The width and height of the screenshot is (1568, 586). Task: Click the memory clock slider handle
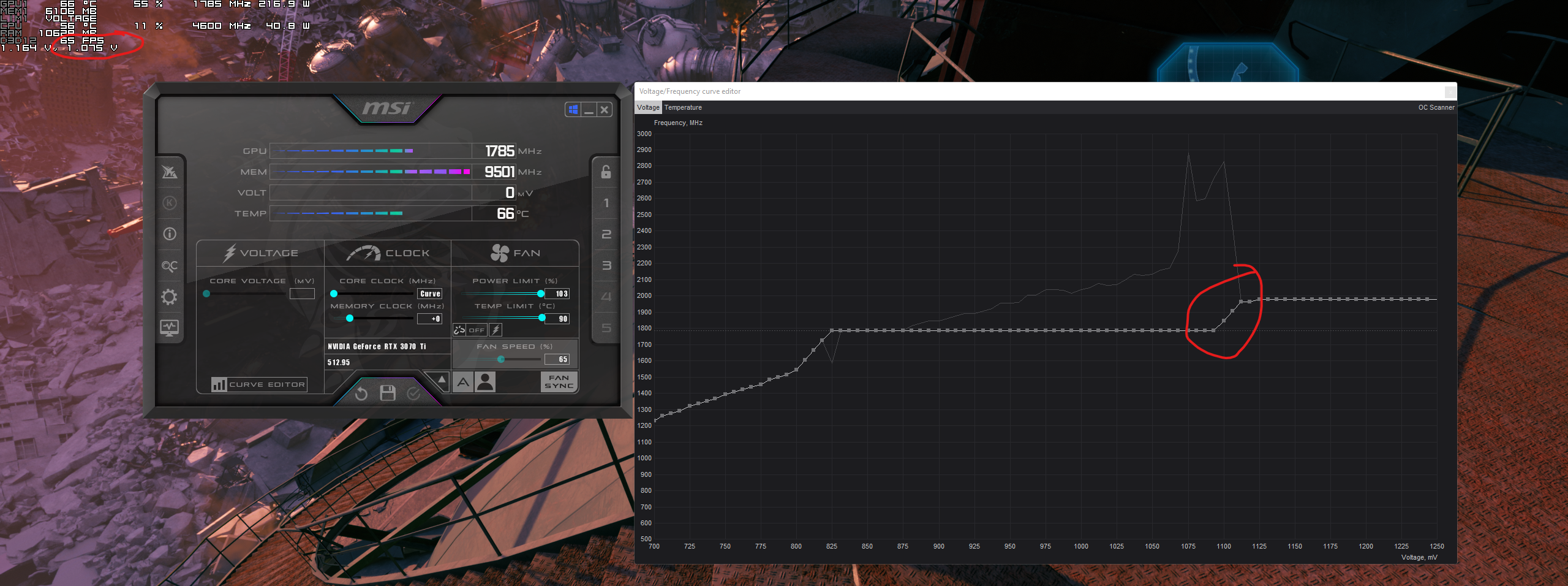click(350, 318)
